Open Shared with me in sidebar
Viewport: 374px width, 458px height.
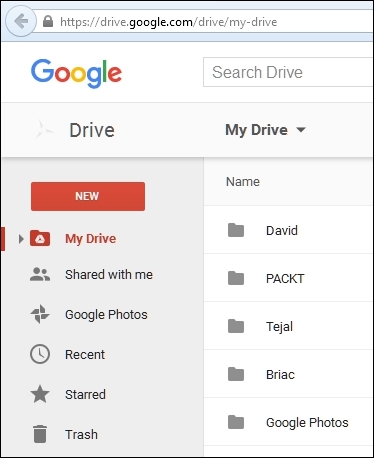click(109, 275)
